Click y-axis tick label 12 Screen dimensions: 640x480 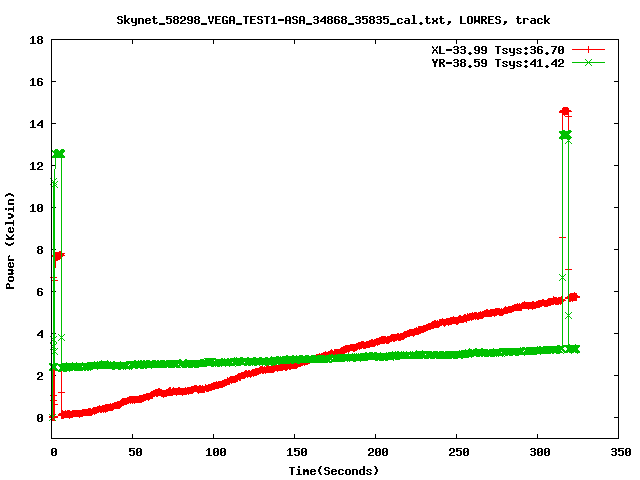36,166
